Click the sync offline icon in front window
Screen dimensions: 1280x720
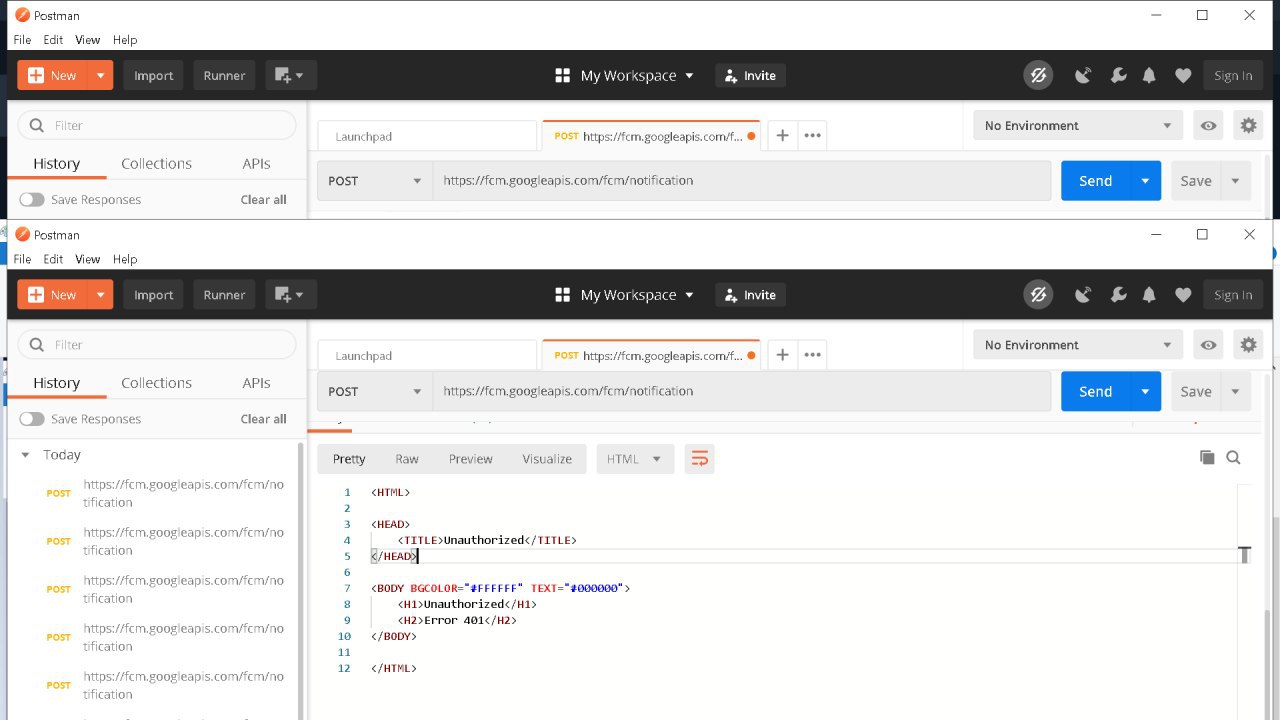tap(1038, 295)
